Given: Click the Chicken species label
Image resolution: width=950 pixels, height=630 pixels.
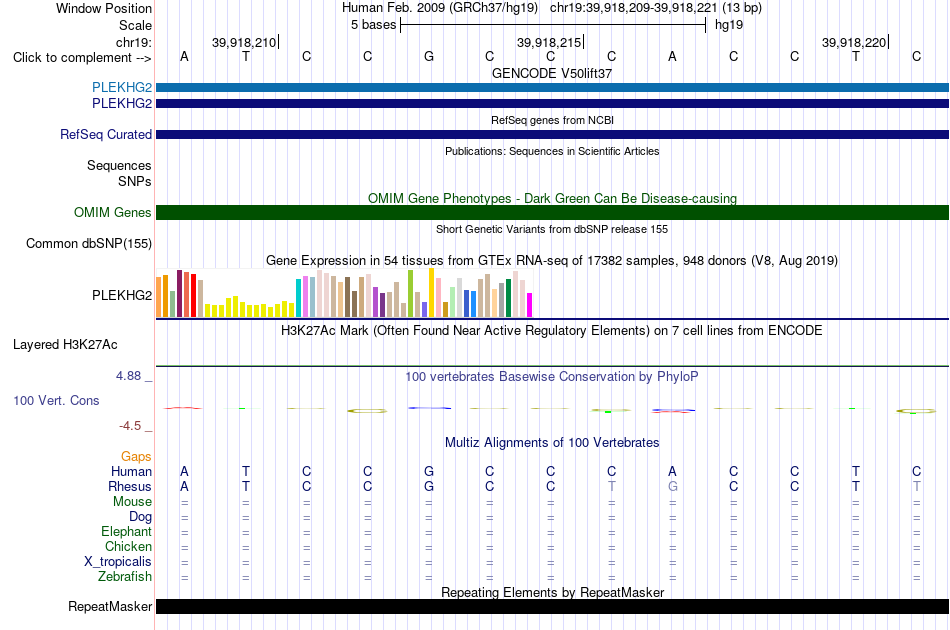Looking at the screenshot, I should coord(128,546).
